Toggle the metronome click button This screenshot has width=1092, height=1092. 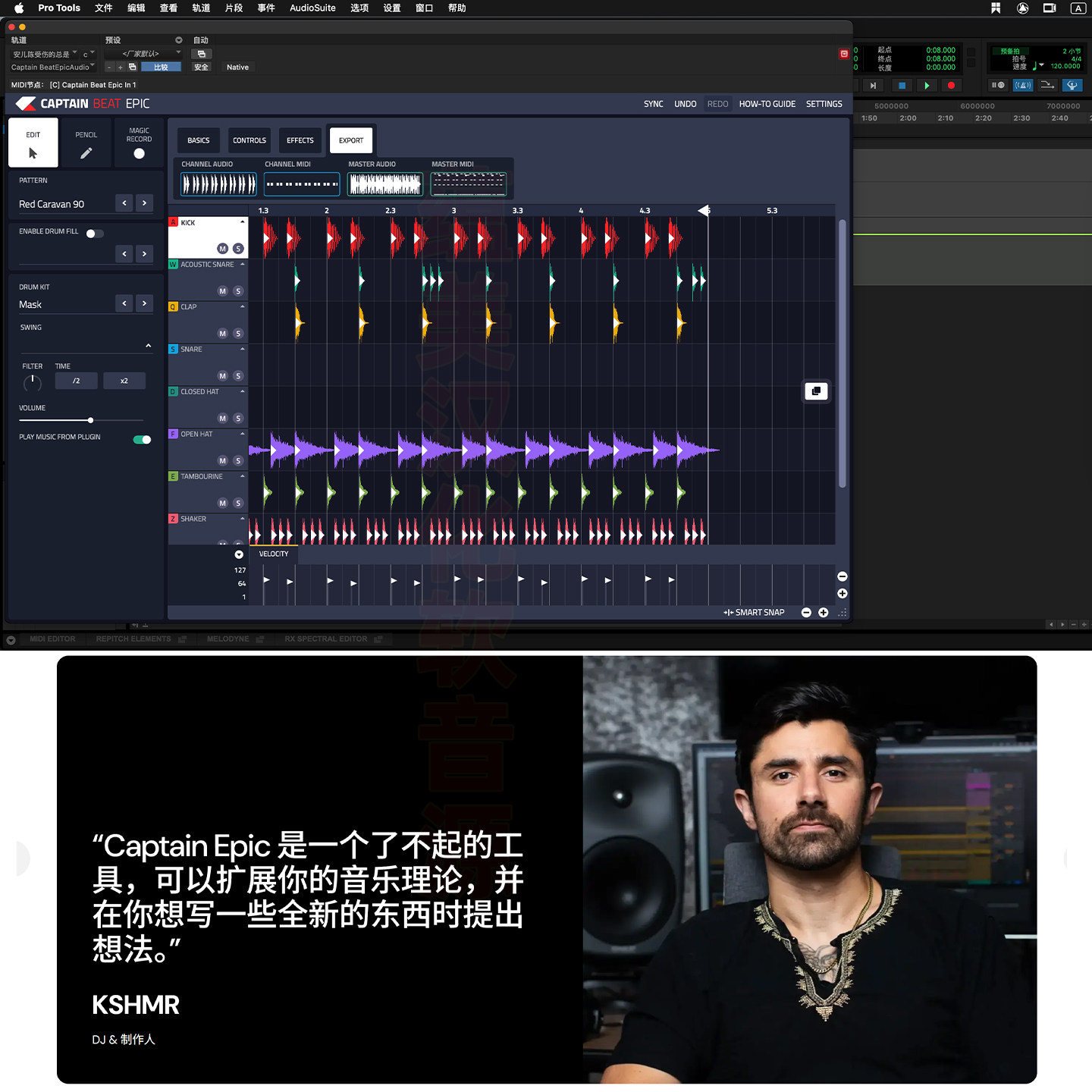click(x=1023, y=85)
